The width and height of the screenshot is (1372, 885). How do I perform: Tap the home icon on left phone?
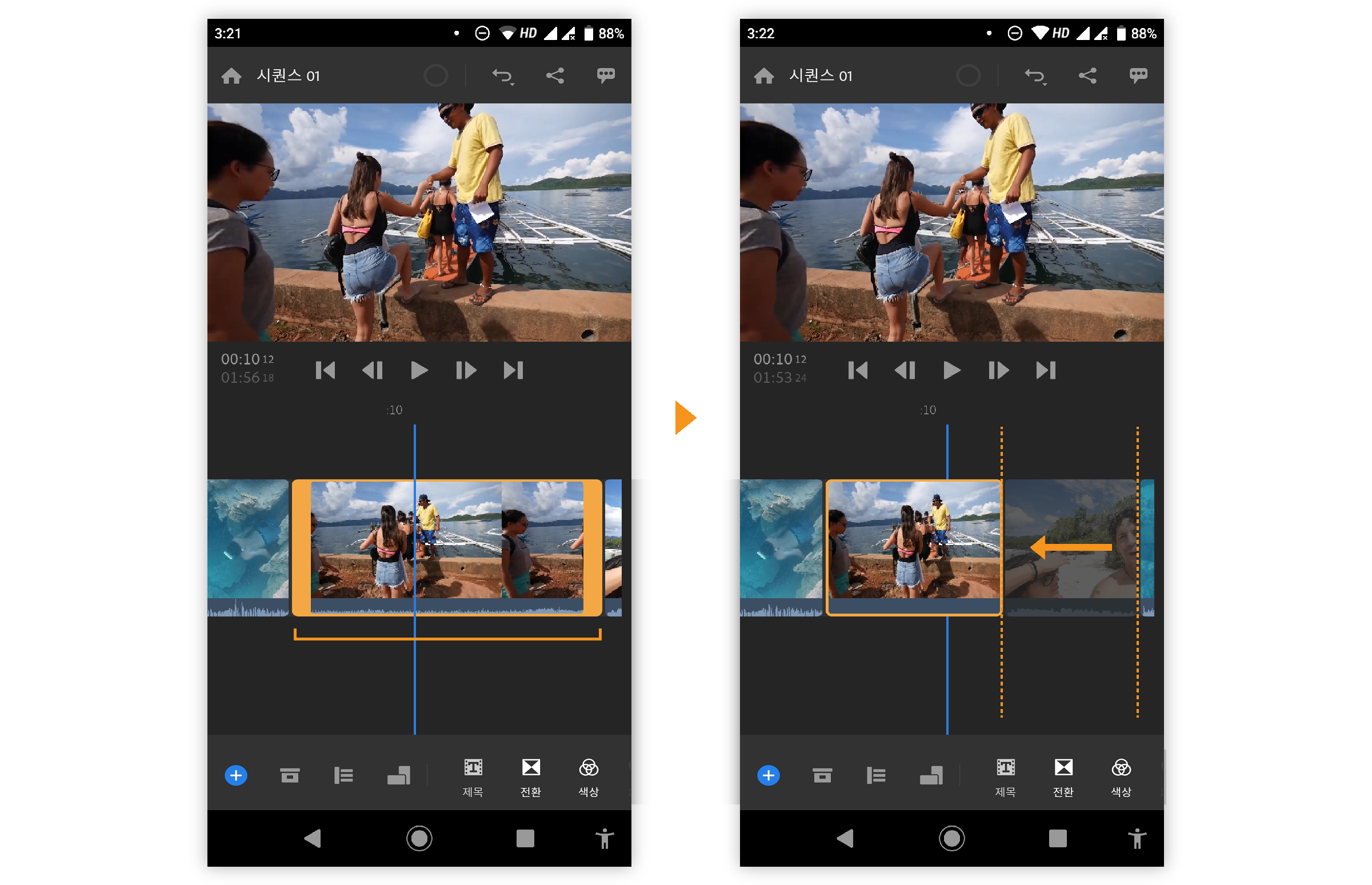pos(231,76)
